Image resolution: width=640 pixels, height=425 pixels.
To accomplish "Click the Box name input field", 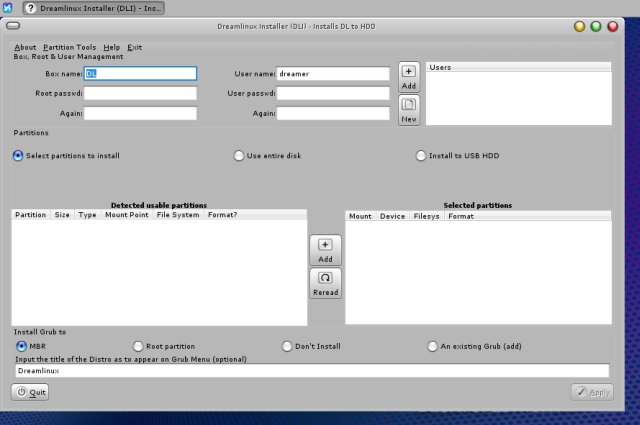I will tap(140, 73).
